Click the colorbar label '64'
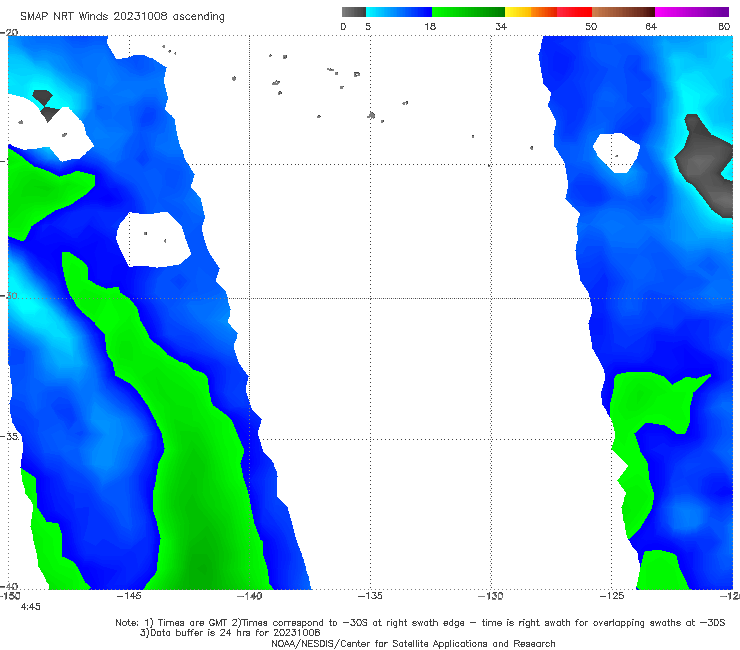 pyautogui.click(x=651, y=27)
